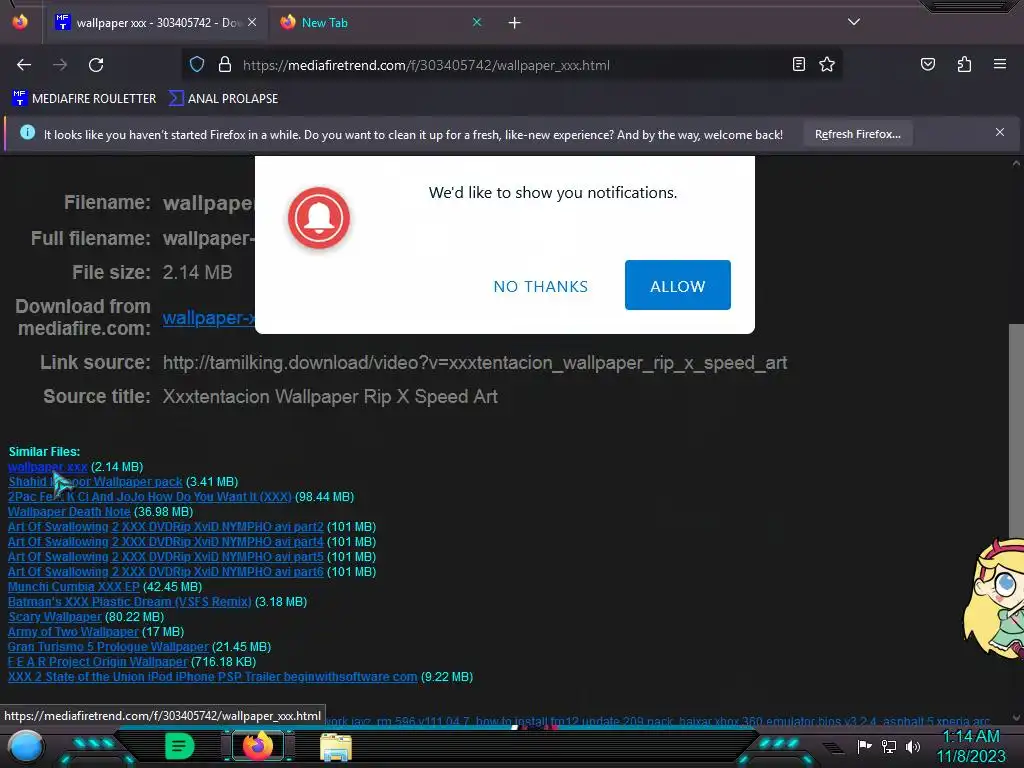Select the Link source URL text
The height and width of the screenshot is (768, 1024).
point(475,363)
